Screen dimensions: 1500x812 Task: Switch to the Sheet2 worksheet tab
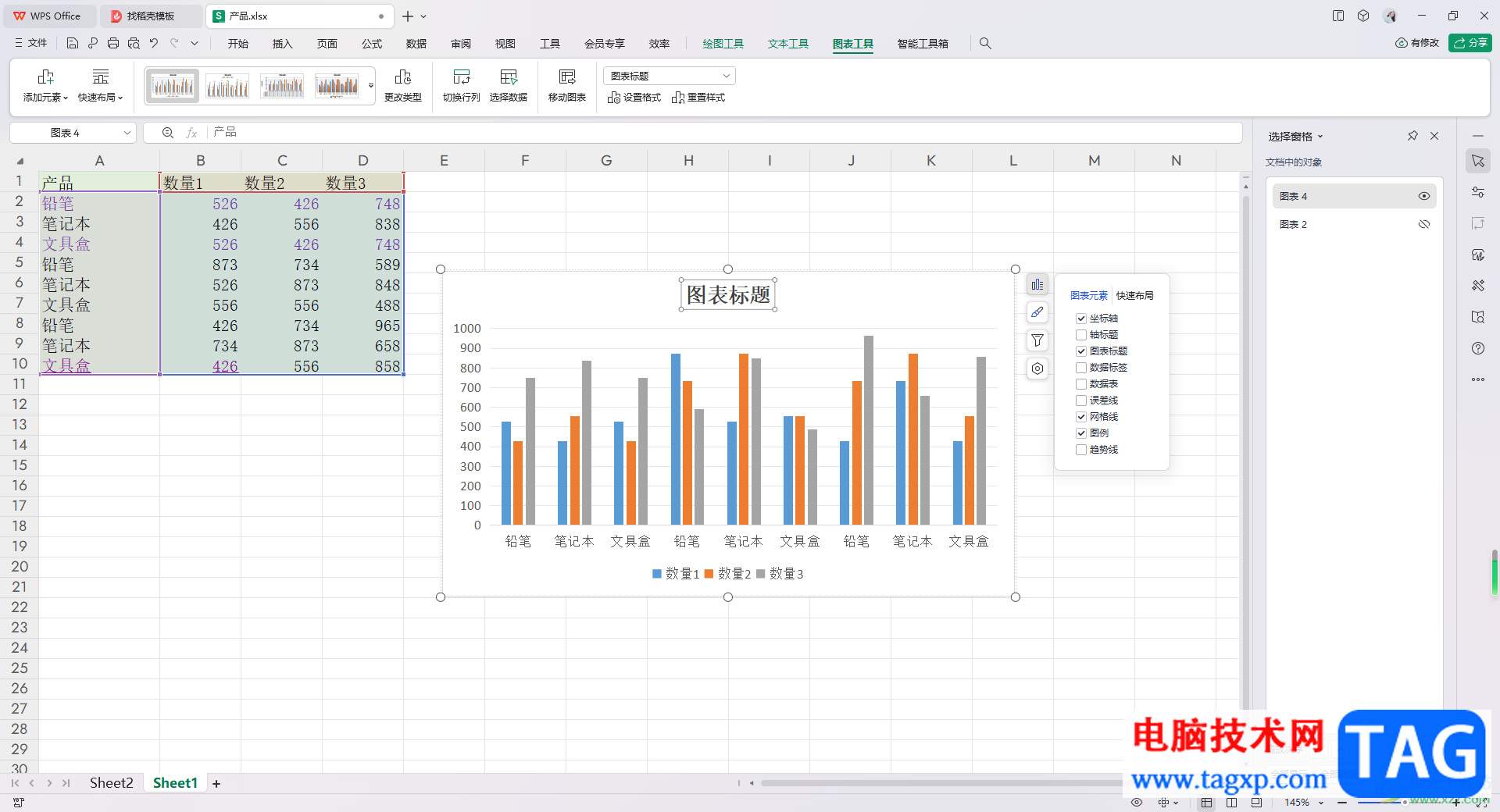[x=111, y=783]
